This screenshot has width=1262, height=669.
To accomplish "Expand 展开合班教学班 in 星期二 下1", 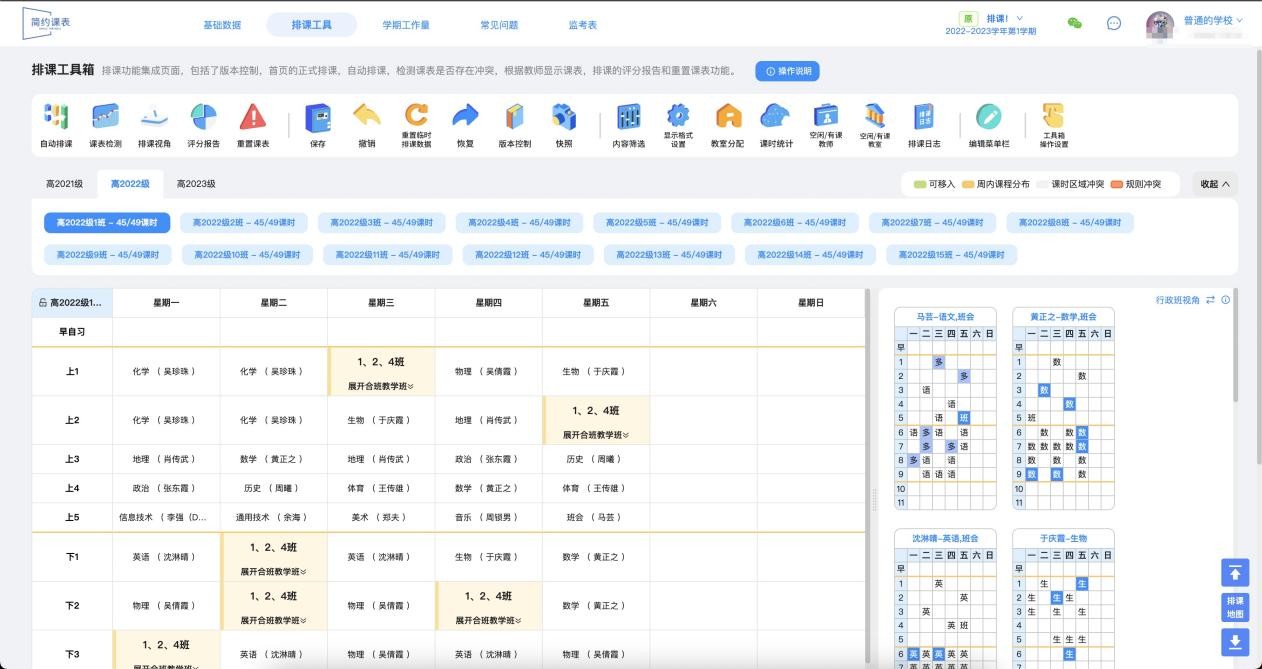I will 274,572.
